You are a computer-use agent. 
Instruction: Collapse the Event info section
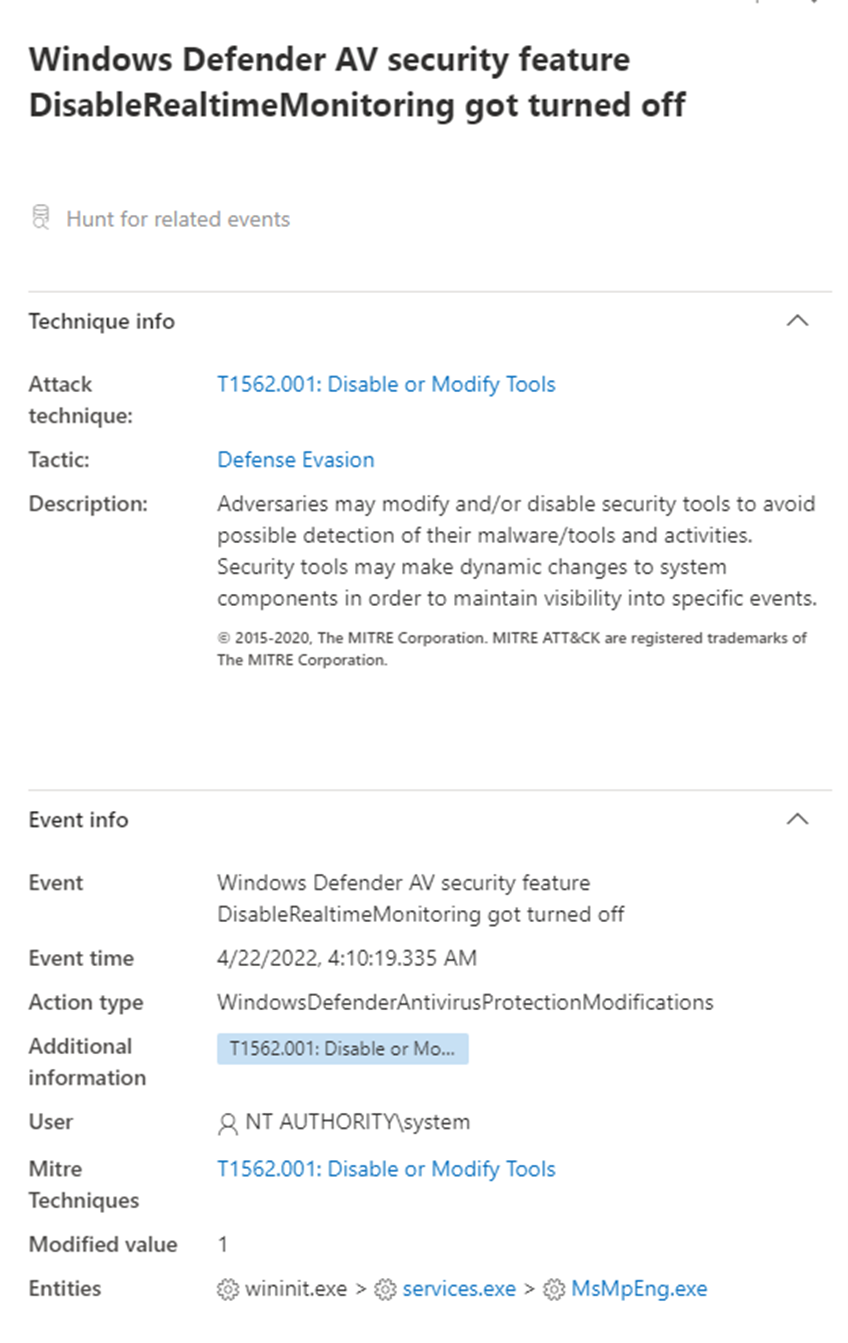click(797, 818)
